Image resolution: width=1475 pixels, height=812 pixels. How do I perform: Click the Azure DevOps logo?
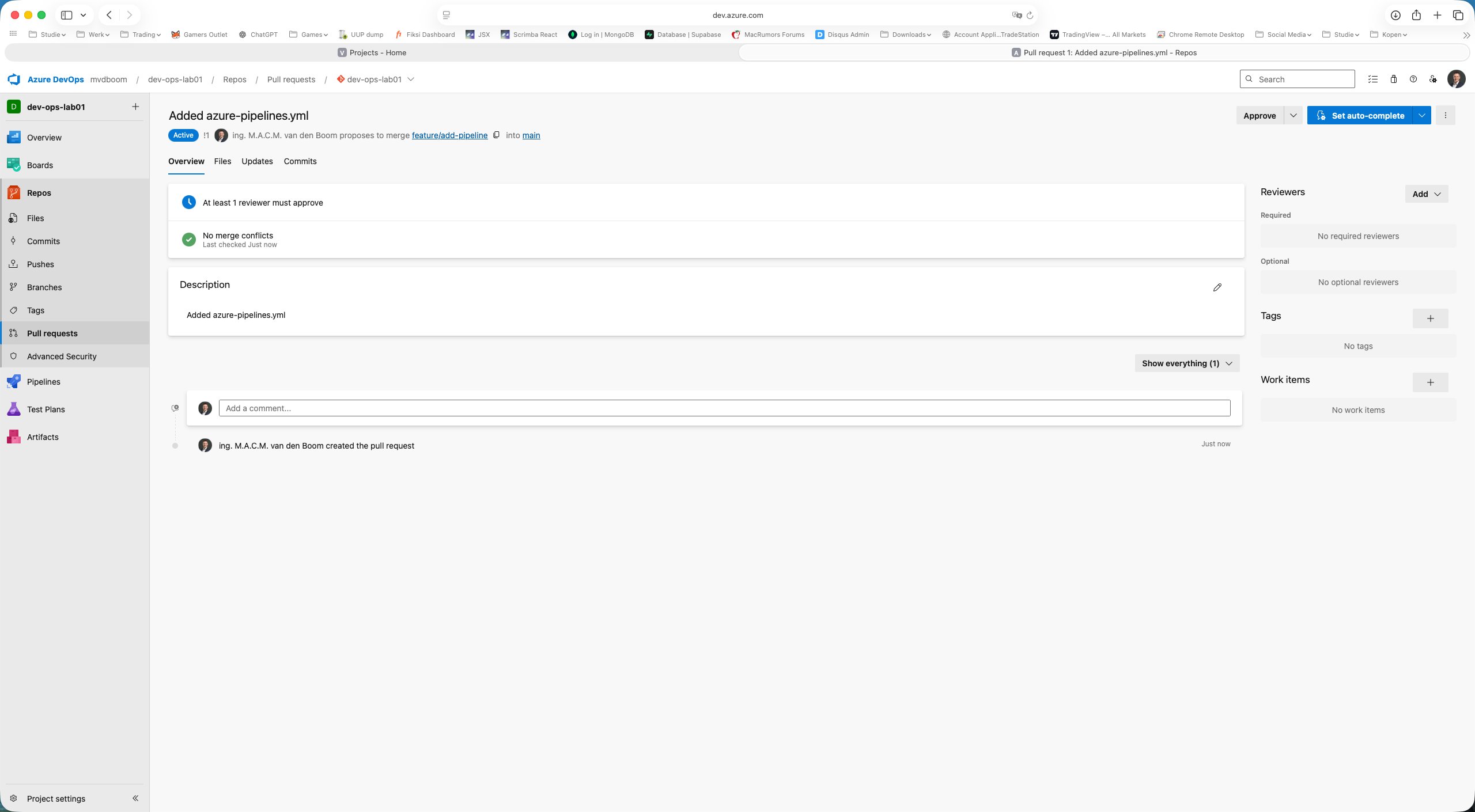14,79
